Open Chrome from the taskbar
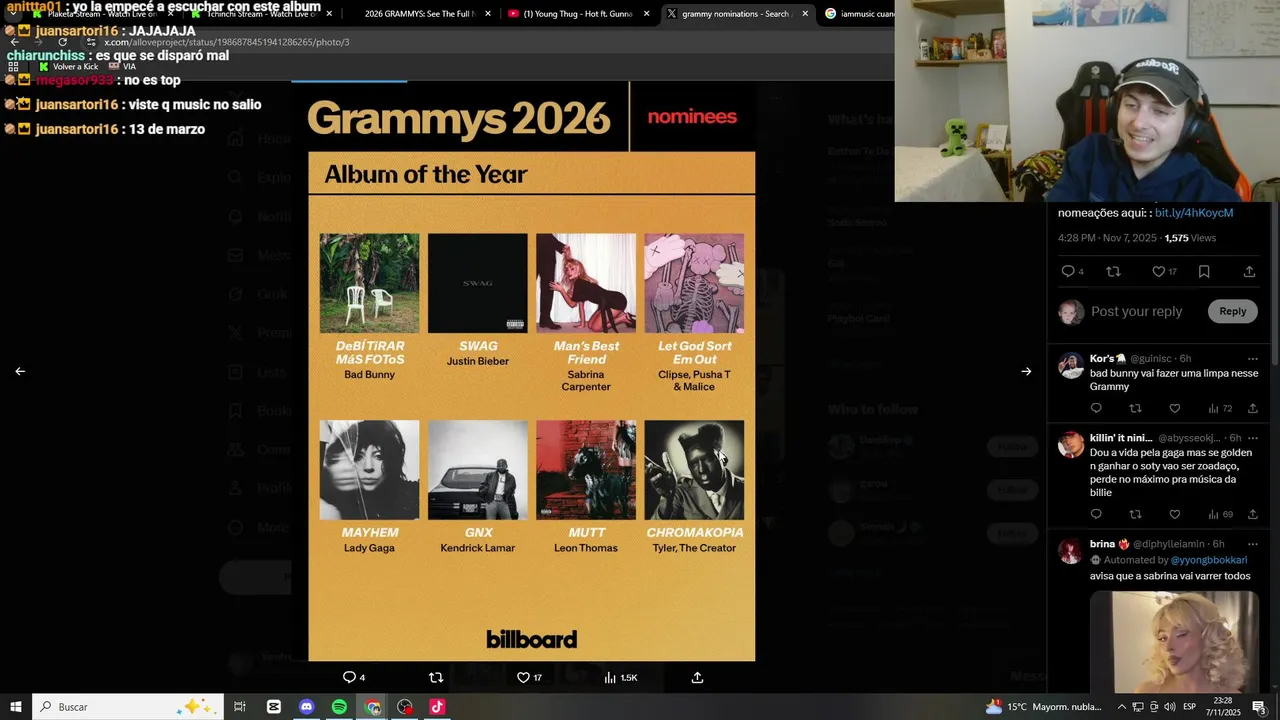This screenshot has width=1280, height=720. [372, 707]
